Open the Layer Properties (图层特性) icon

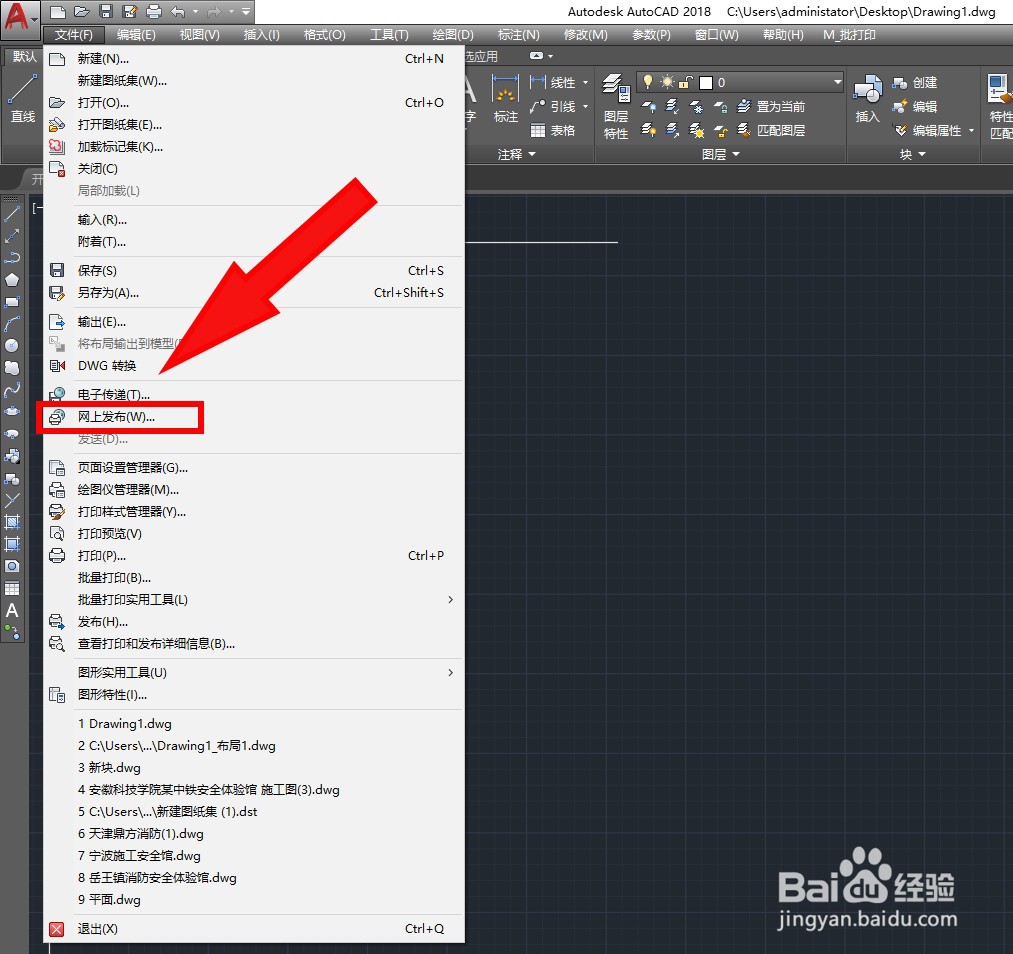[616, 107]
